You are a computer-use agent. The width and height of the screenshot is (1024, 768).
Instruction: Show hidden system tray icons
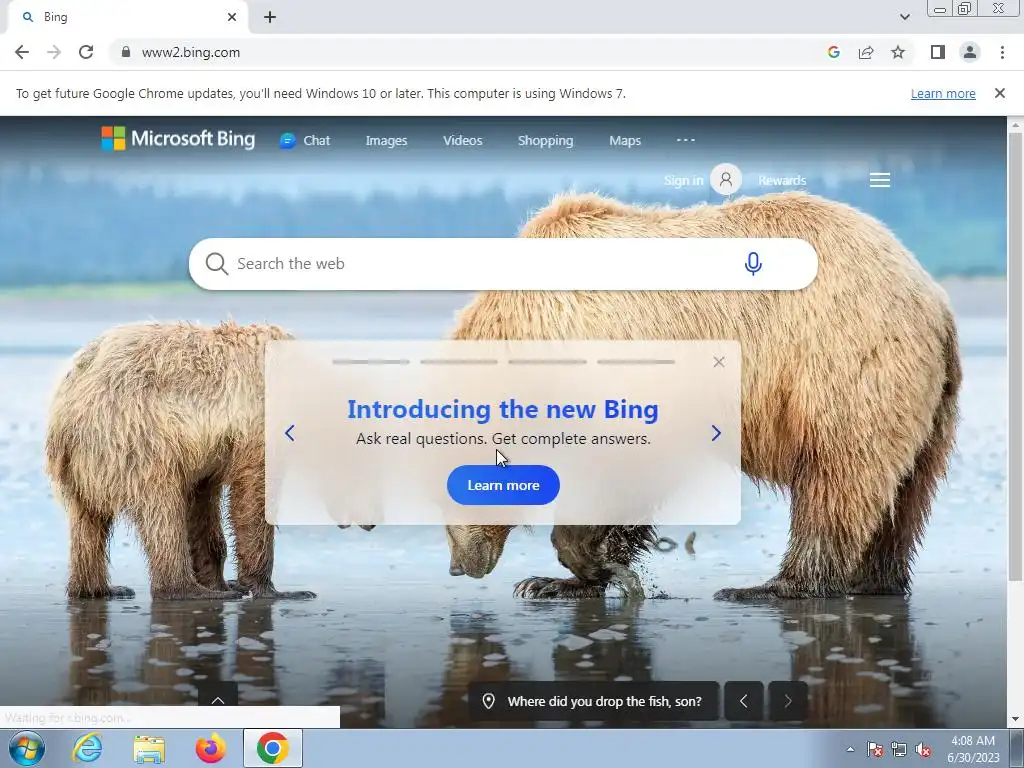pyautogui.click(x=850, y=749)
